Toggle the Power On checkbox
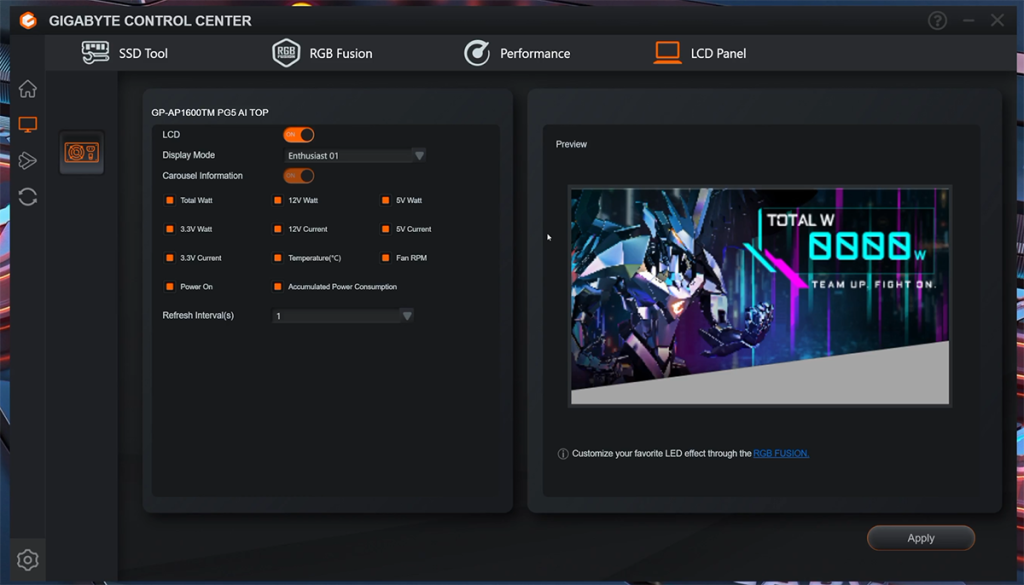Viewport: 1024px width, 585px height. click(170, 287)
